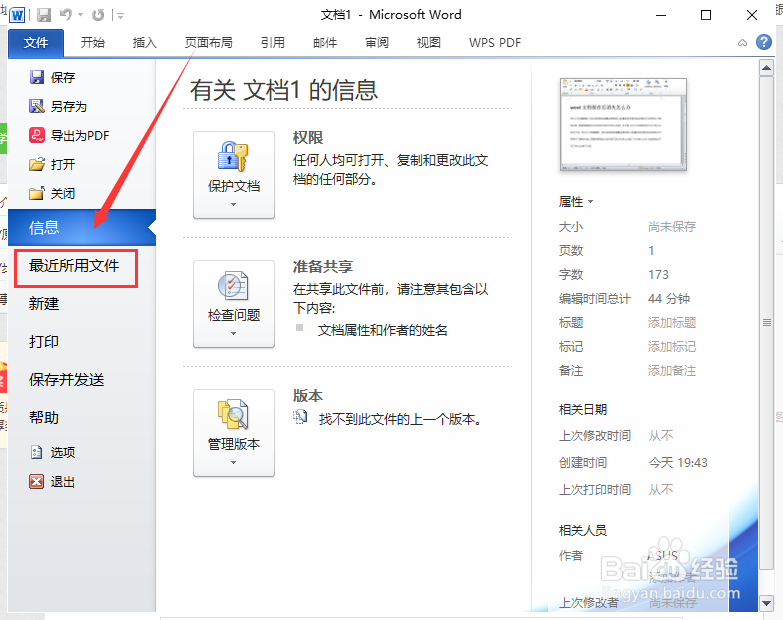Screen dimensions: 783x620
Task: Click 添加标记 field
Action: click(672, 346)
